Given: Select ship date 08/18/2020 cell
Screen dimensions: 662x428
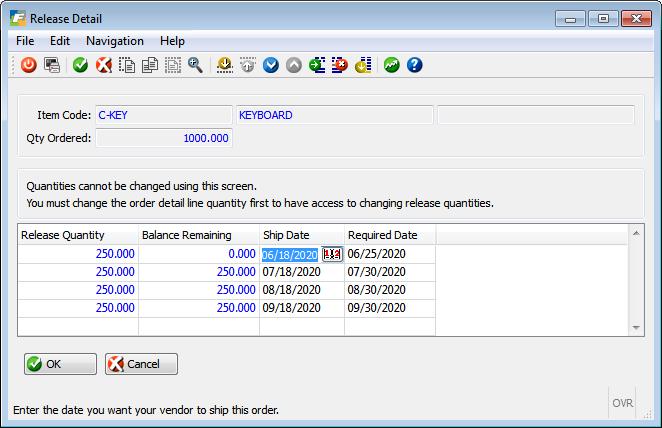Looking at the screenshot, I should click(x=302, y=290).
